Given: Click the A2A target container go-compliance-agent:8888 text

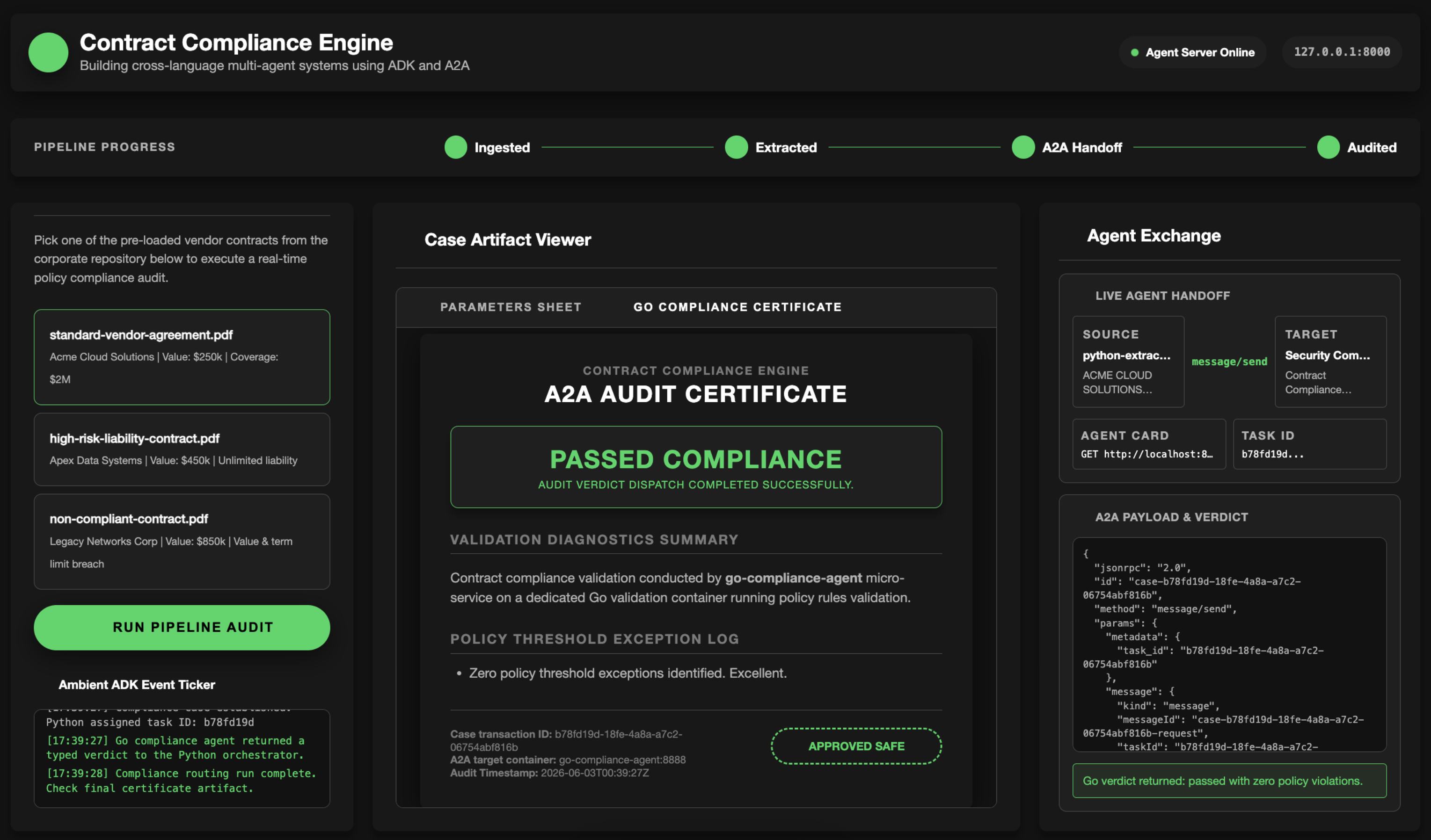Looking at the screenshot, I should (x=568, y=760).
